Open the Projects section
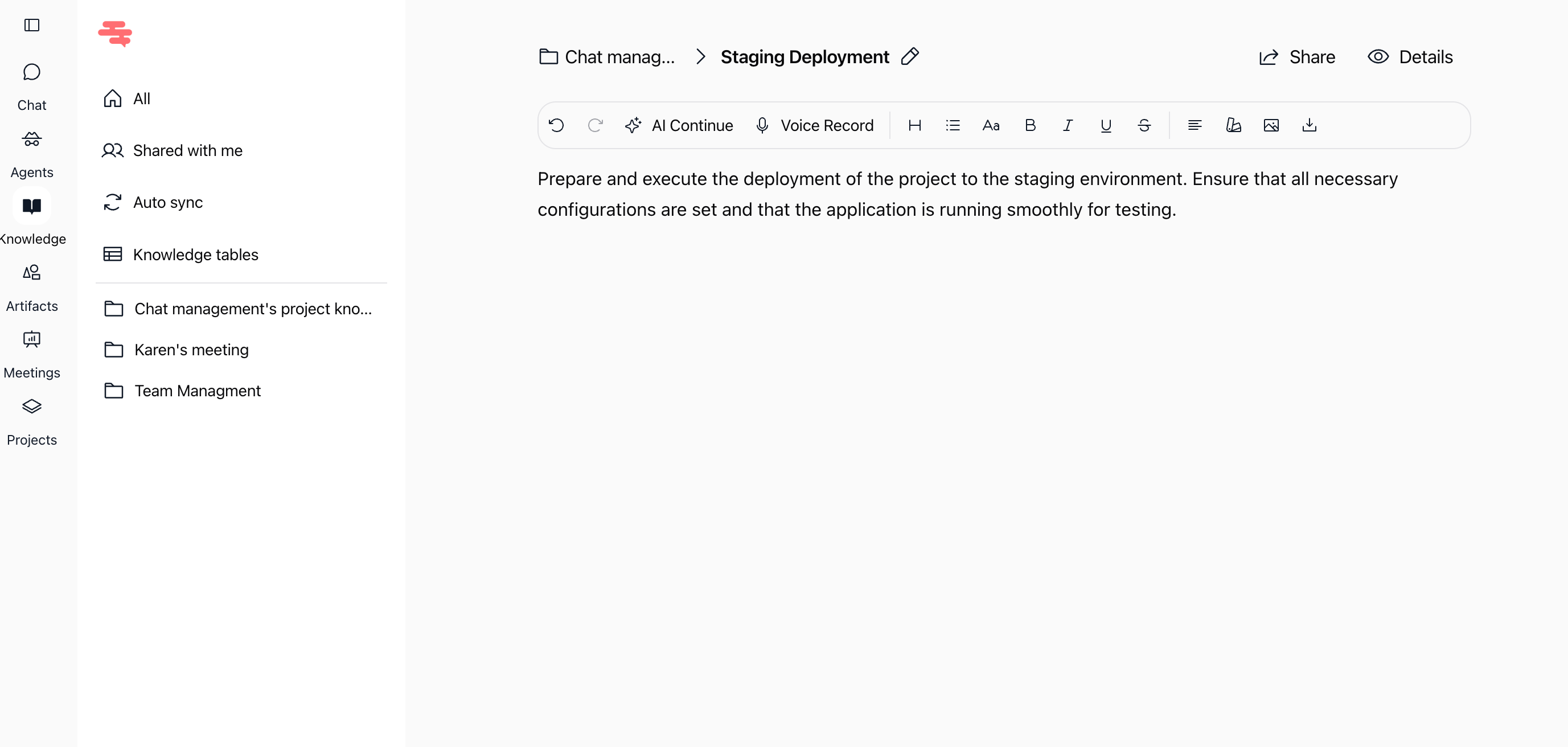Image resolution: width=1568 pixels, height=747 pixels. 32,422
